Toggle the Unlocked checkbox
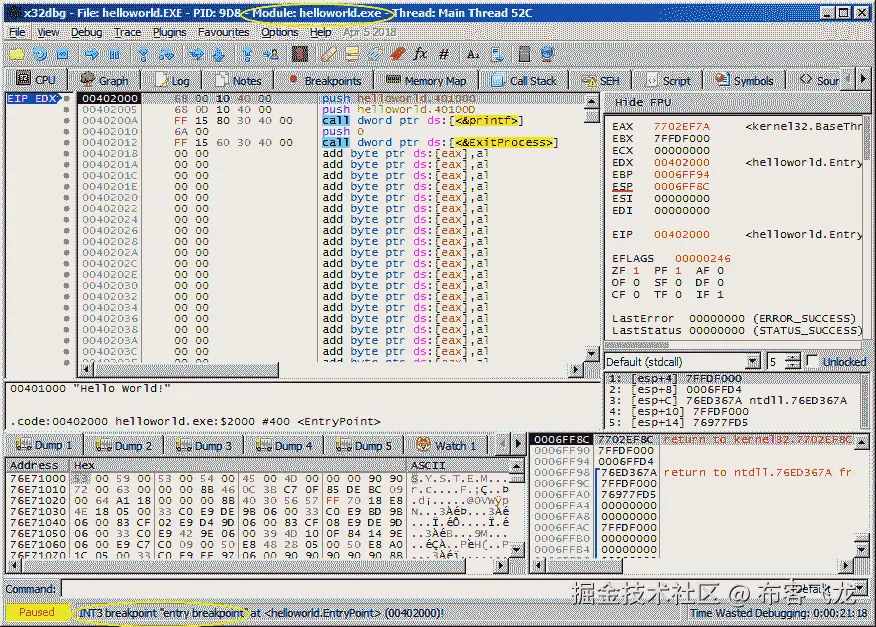Screen dimensions: 876x627 813,362
